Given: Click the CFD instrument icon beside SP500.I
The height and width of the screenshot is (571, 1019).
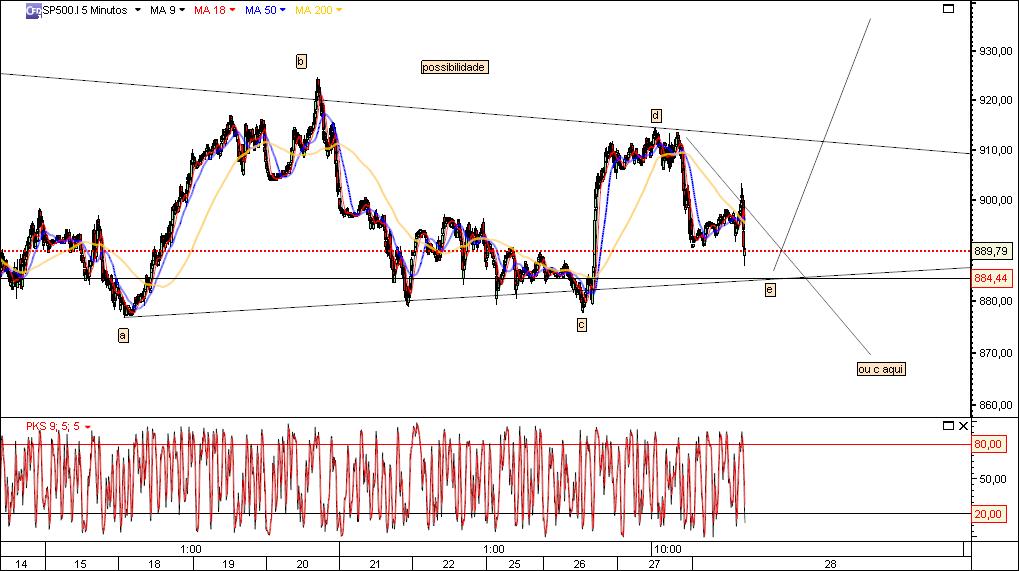Looking at the screenshot, I should [34, 10].
